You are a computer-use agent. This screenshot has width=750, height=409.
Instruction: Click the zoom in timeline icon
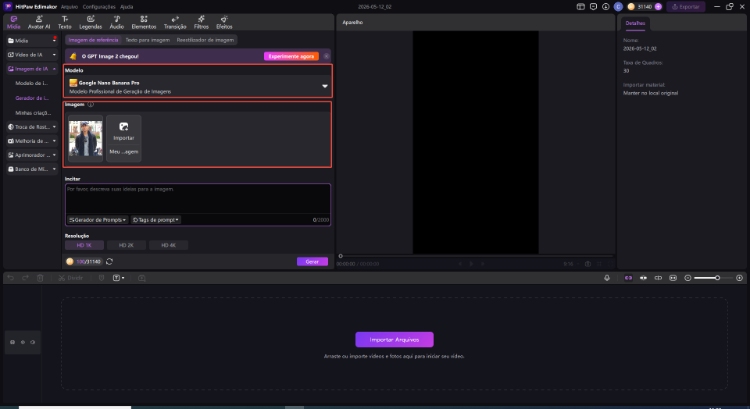coord(739,278)
